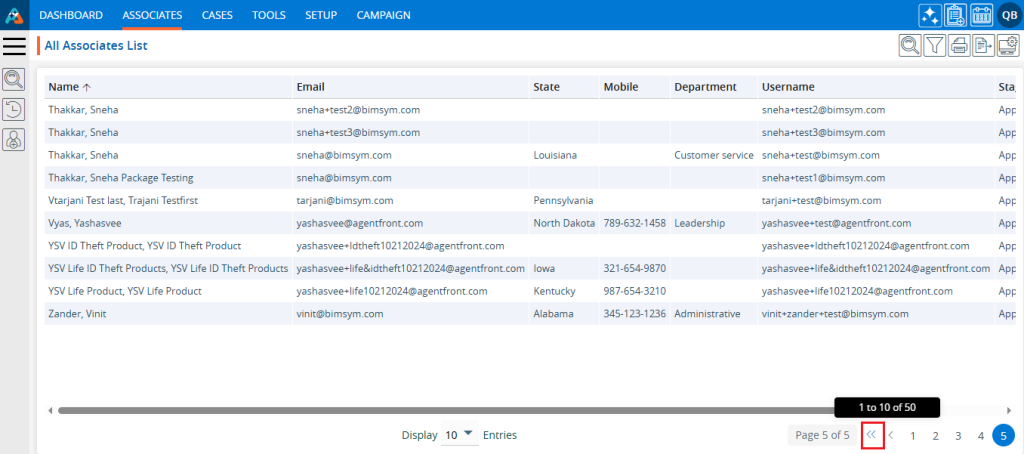Click the add task clipboard icon
Image resolution: width=1024 pixels, height=454 pixels.
click(x=955, y=15)
